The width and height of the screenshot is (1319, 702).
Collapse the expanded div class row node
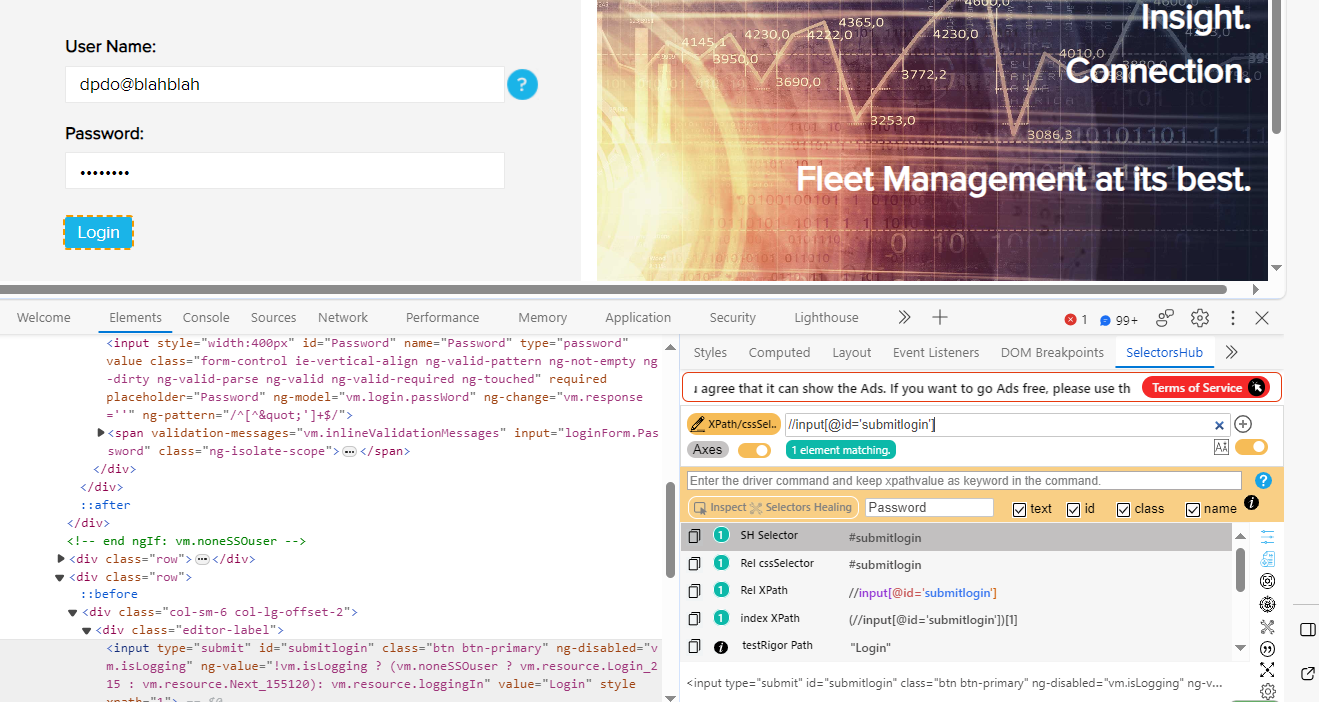tap(61, 577)
